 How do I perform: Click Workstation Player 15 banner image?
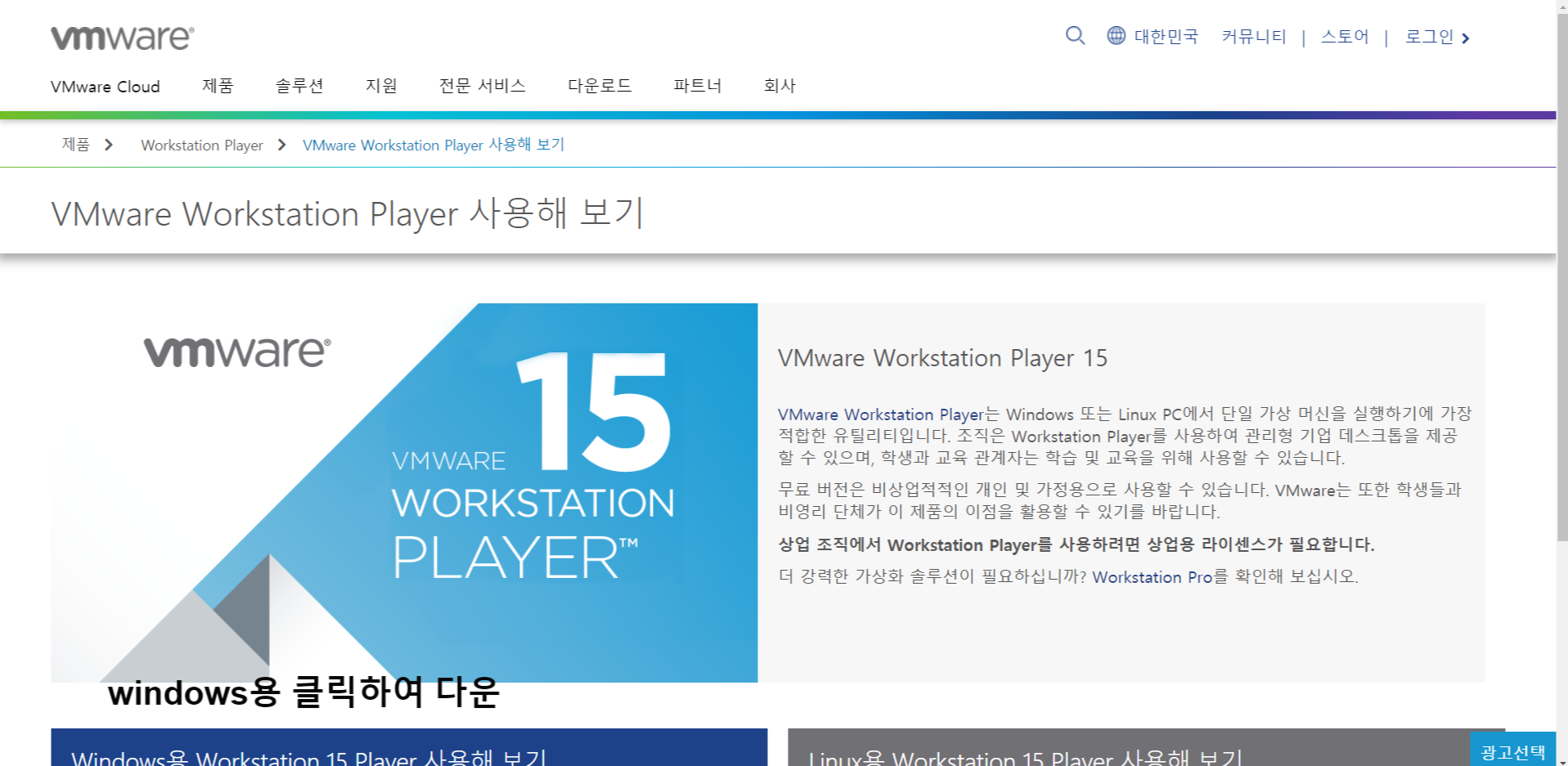pyautogui.click(x=404, y=492)
